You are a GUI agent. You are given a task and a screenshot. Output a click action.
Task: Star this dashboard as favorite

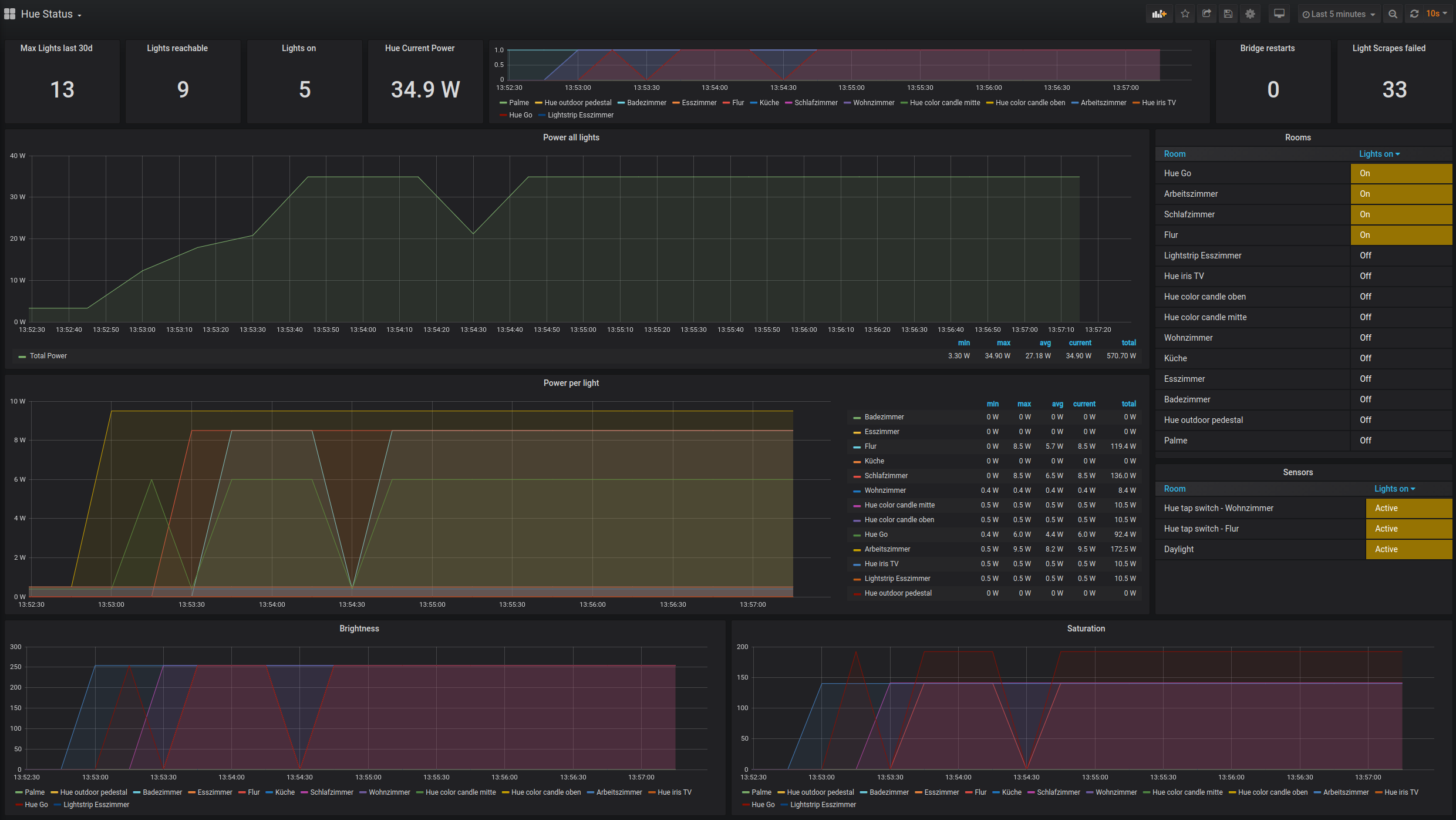coord(1185,14)
